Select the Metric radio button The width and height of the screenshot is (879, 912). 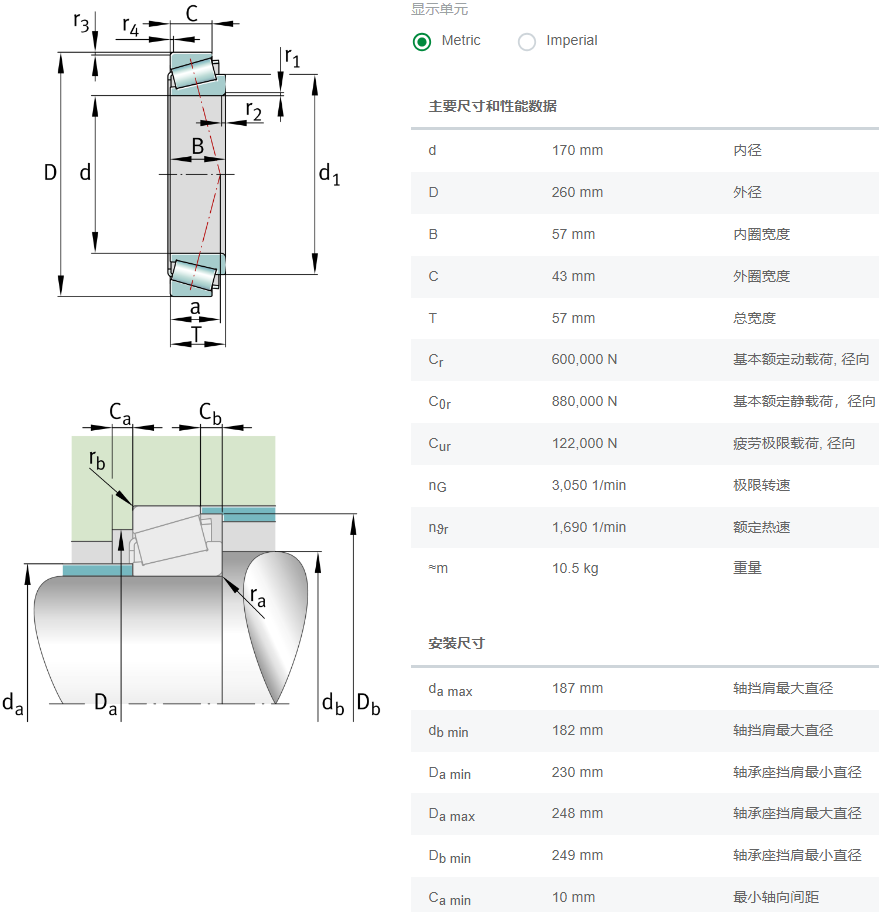pos(422,42)
